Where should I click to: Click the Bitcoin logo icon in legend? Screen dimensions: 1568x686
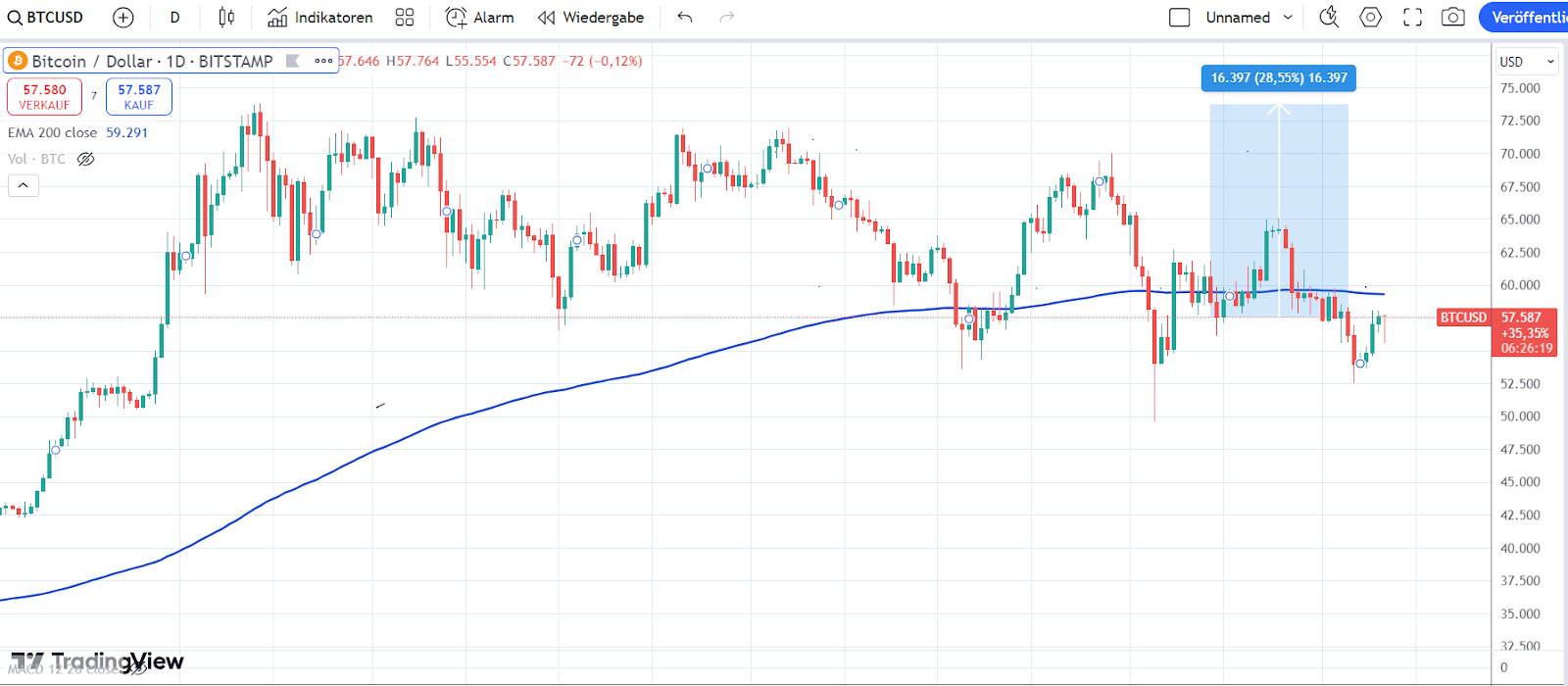17,61
